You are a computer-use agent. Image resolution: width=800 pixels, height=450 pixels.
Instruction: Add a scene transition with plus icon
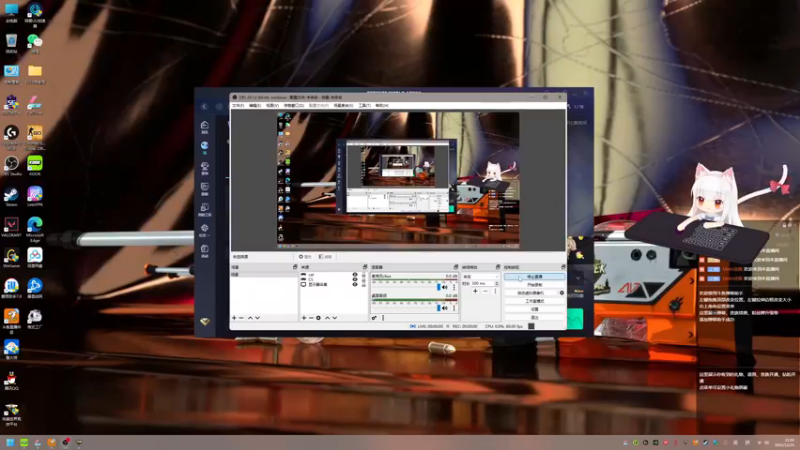[x=475, y=291]
